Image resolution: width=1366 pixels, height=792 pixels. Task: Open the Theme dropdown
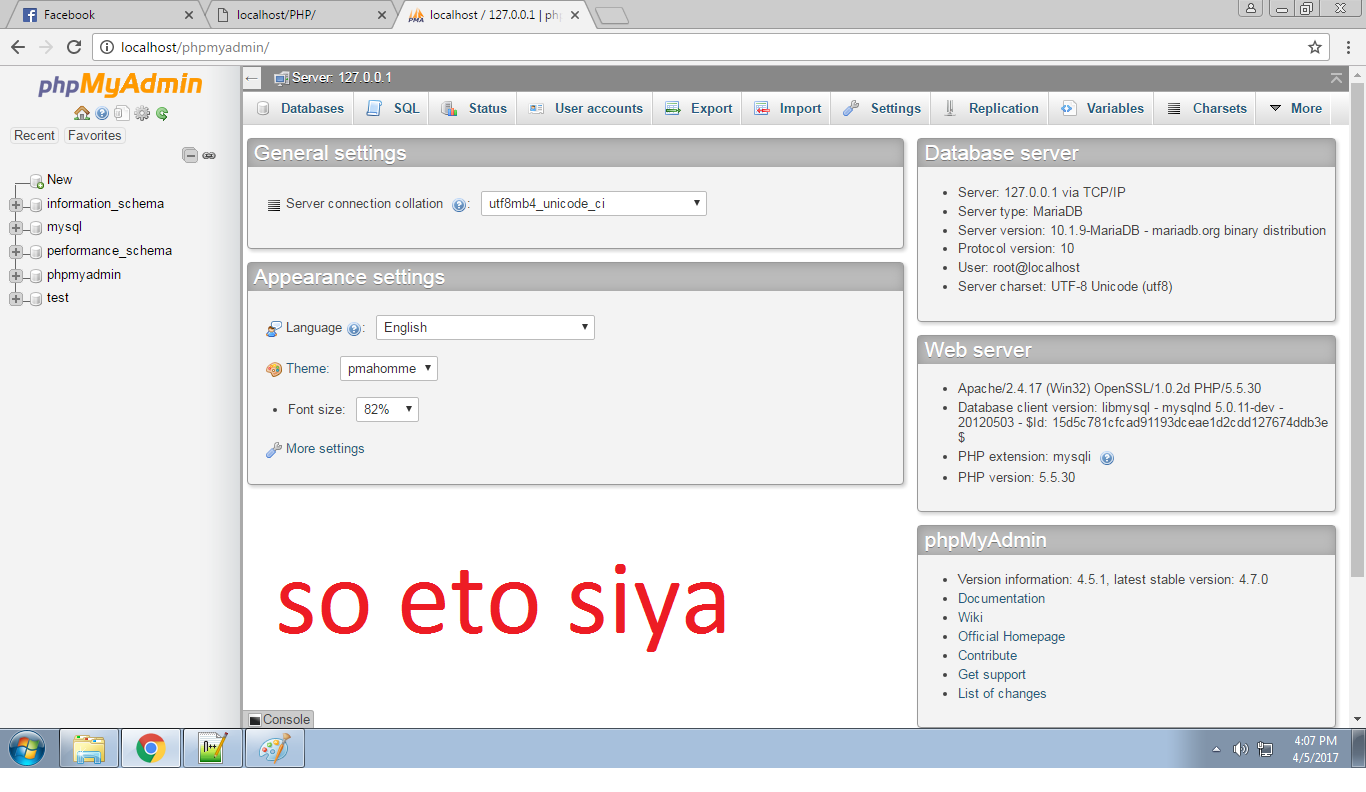tap(388, 368)
